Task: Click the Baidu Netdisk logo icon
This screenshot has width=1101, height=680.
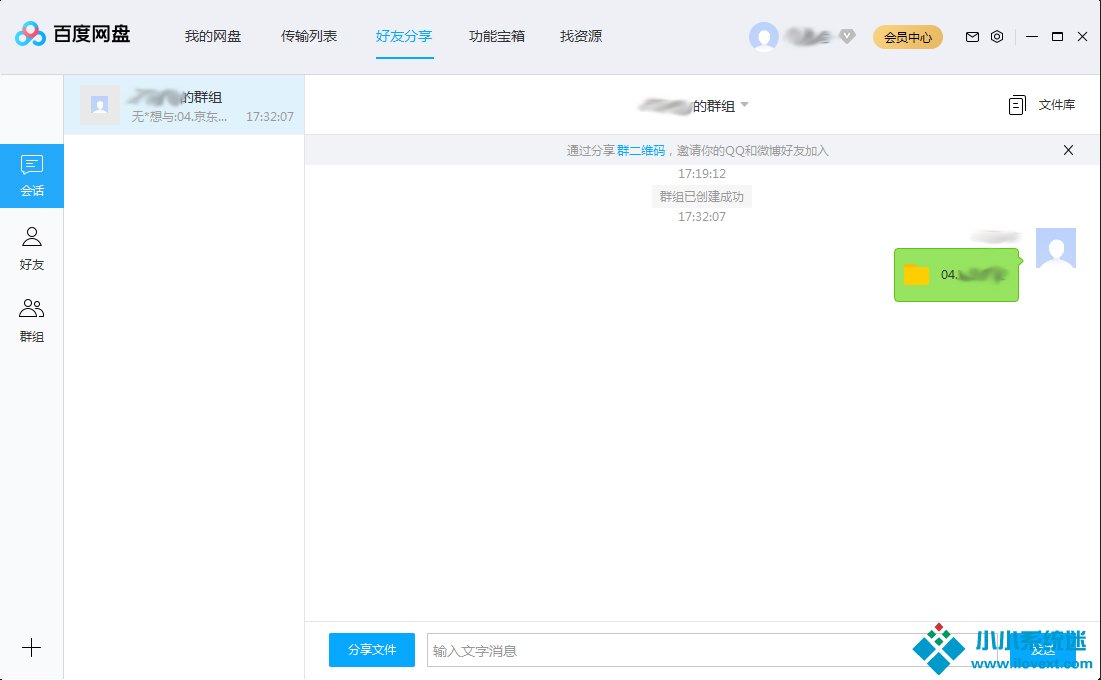Action: (31, 36)
